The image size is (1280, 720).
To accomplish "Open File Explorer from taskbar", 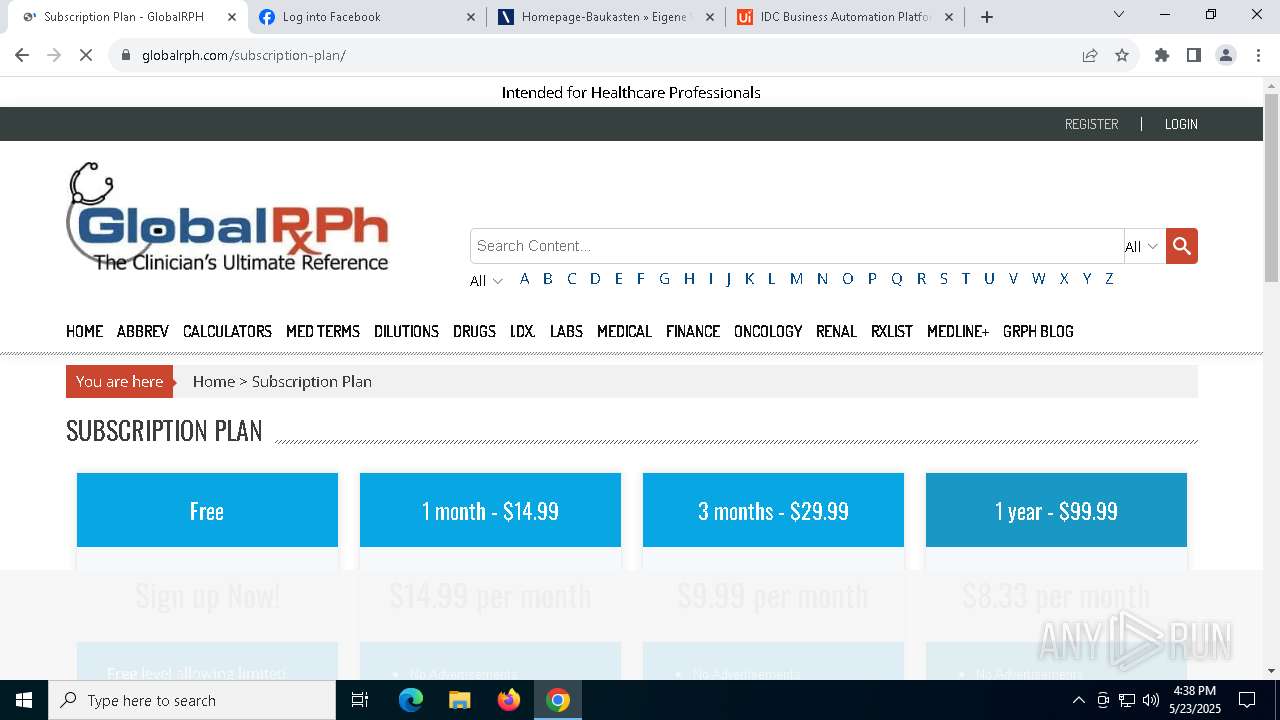I will [x=459, y=700].
